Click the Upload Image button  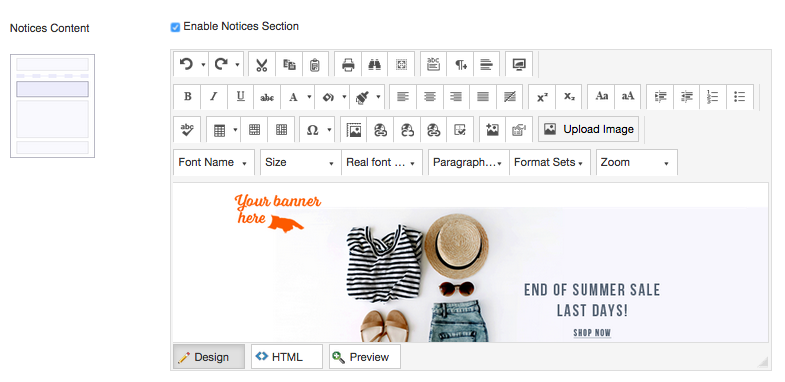[589, 129]
